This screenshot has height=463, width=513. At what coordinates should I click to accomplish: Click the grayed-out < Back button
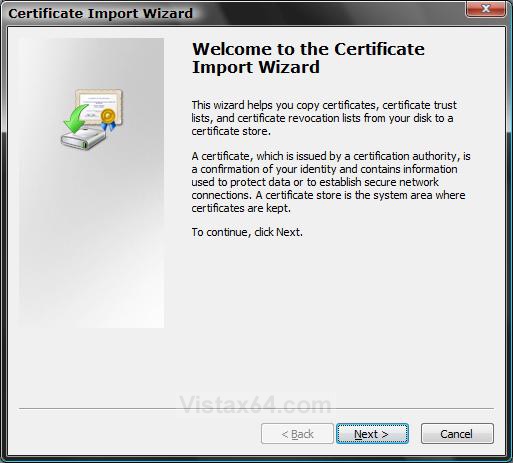[297, 434]
